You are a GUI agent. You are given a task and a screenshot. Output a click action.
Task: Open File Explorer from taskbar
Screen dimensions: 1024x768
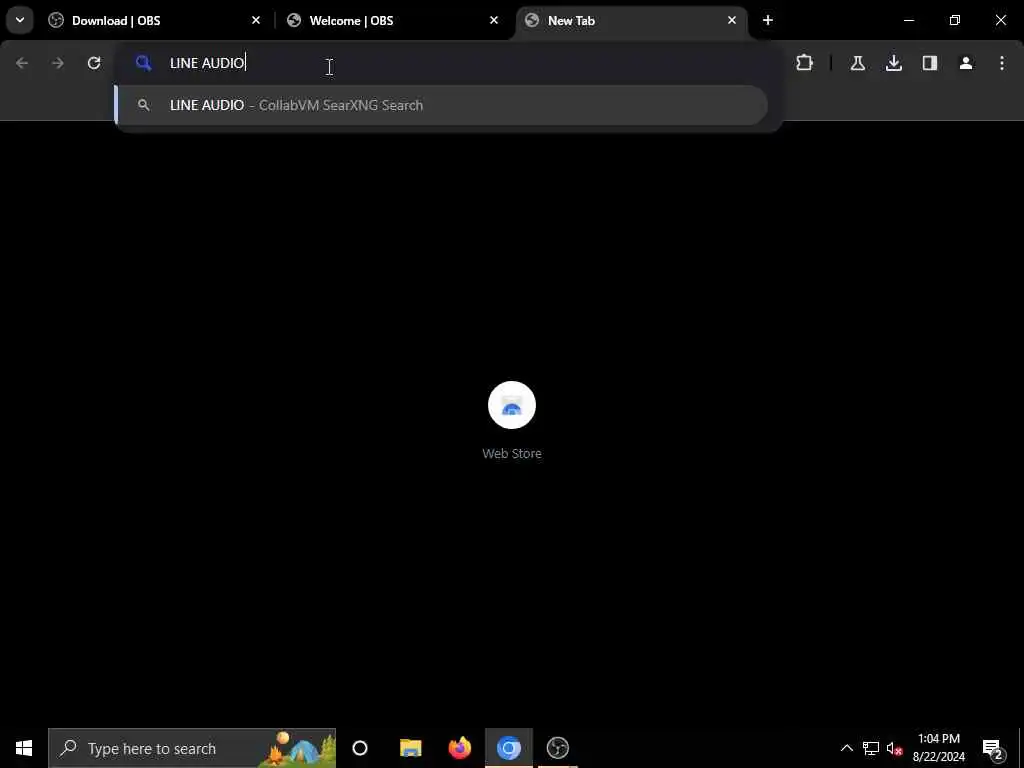[411, 748]
